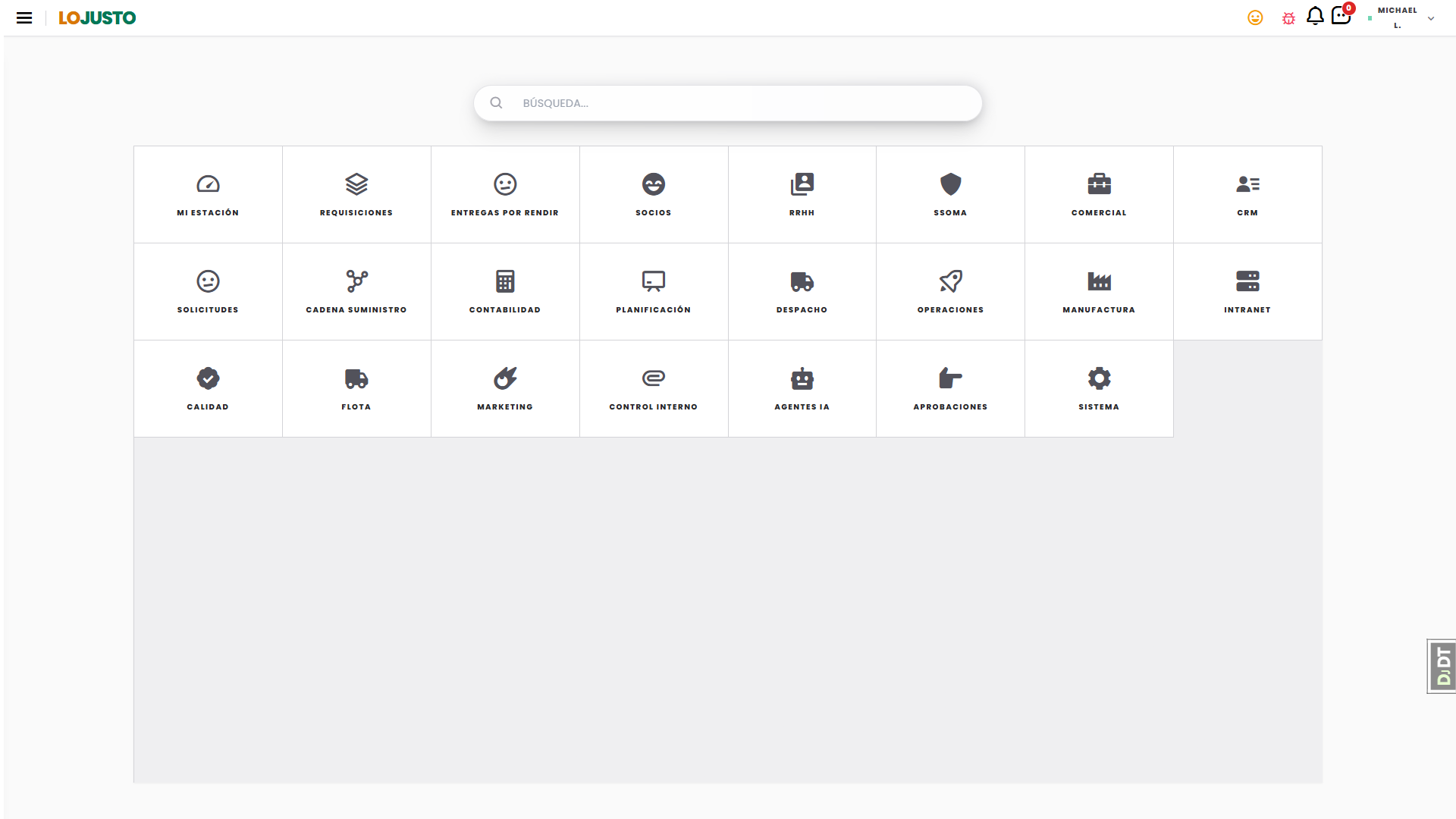Open the Cadena Suministro module
Image resolution: width=1456 pixels, height=819 pixels.
(x=356, y=291)
